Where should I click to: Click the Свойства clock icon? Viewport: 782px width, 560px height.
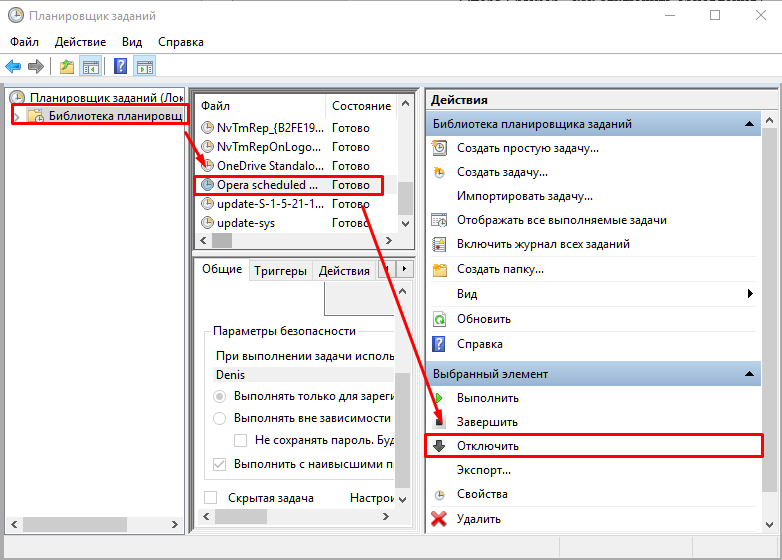[x=439, y=495]
